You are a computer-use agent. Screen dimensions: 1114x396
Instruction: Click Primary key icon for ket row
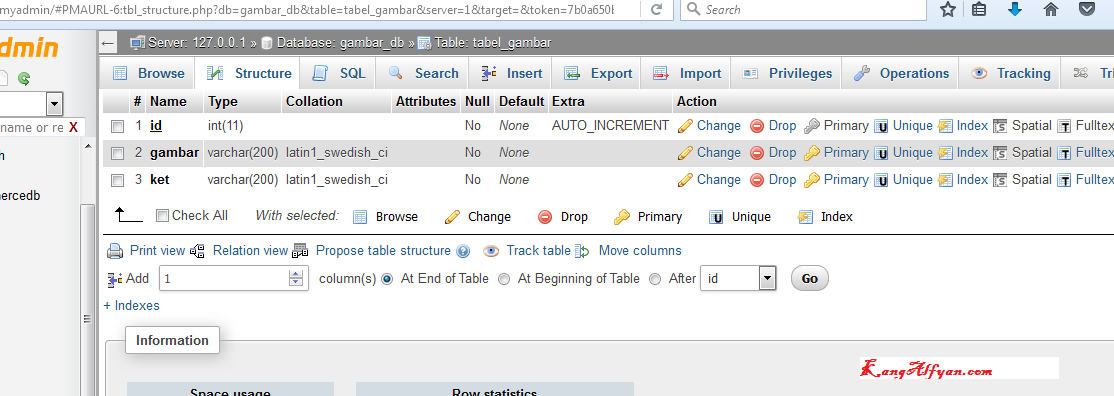coord(812,180)
